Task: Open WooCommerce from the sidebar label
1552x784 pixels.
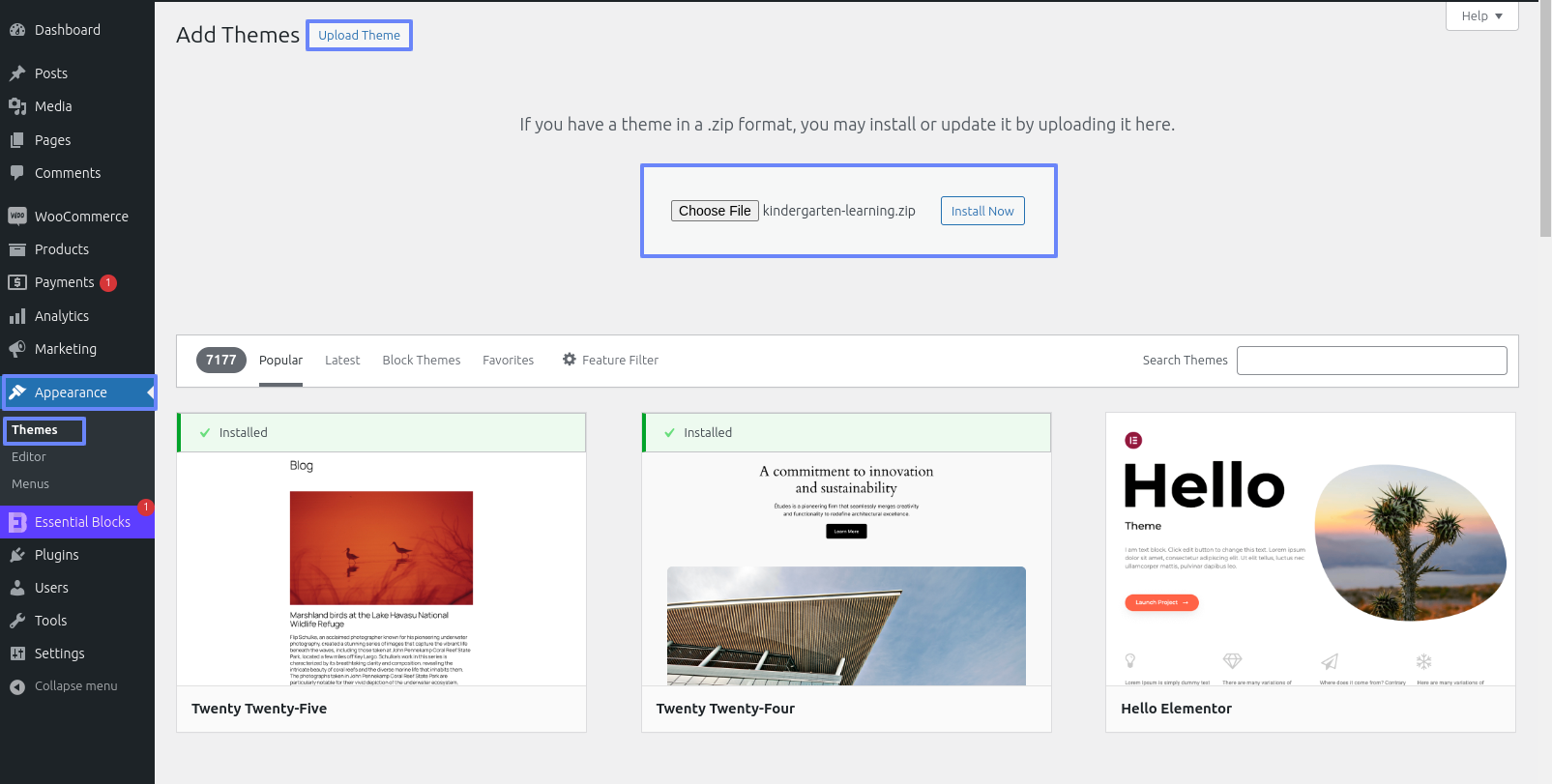Action: pos(81,217)
